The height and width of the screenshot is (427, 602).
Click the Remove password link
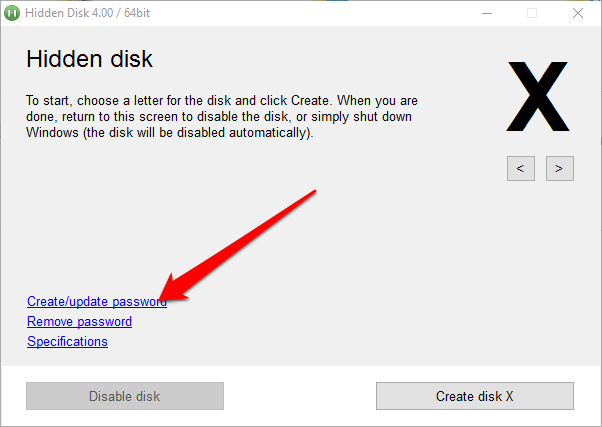pyautogui.click(x=79, y=321)
